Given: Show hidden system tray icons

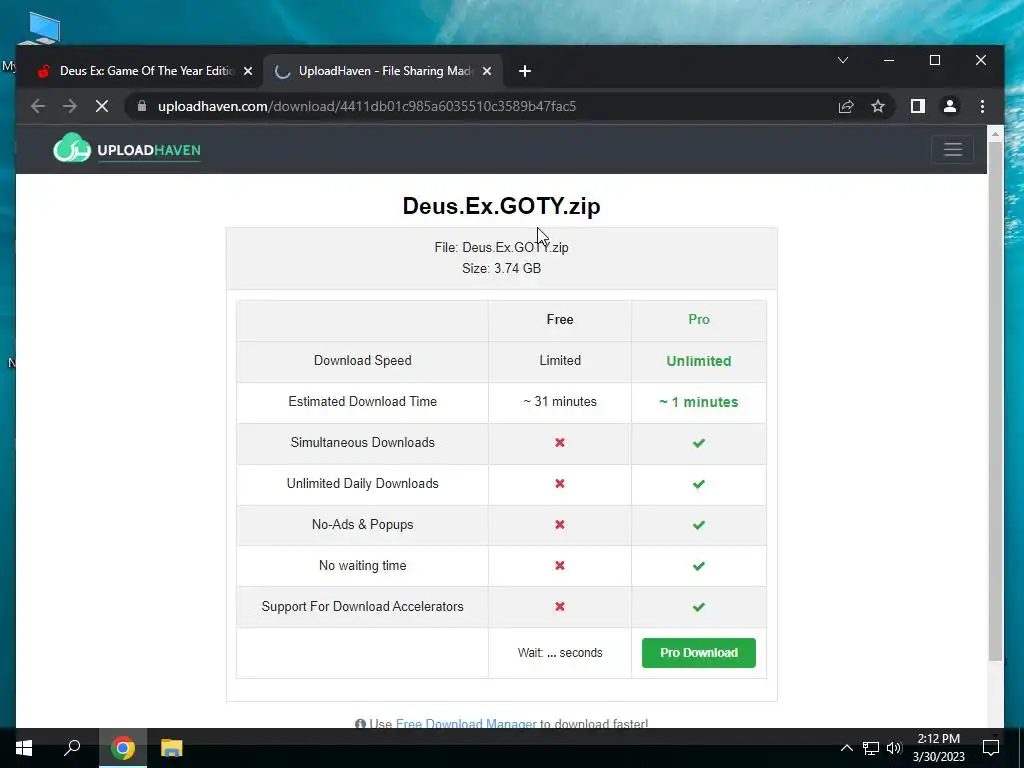Looking at the screenshot, I should pyautogui.click(x=846, y=748).
